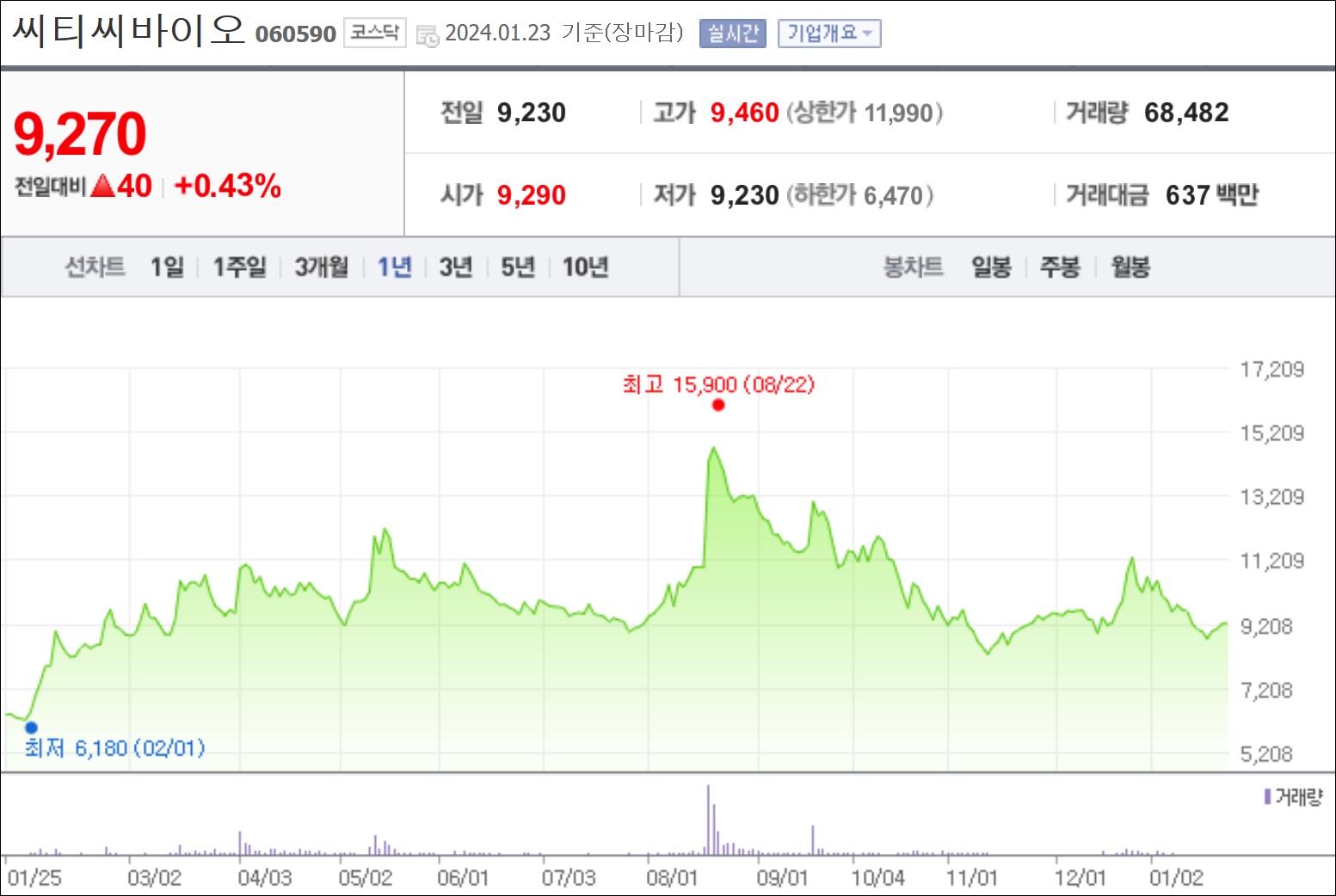Click the 2024.01.23 기준(장마감) date text

coord(563,33)
